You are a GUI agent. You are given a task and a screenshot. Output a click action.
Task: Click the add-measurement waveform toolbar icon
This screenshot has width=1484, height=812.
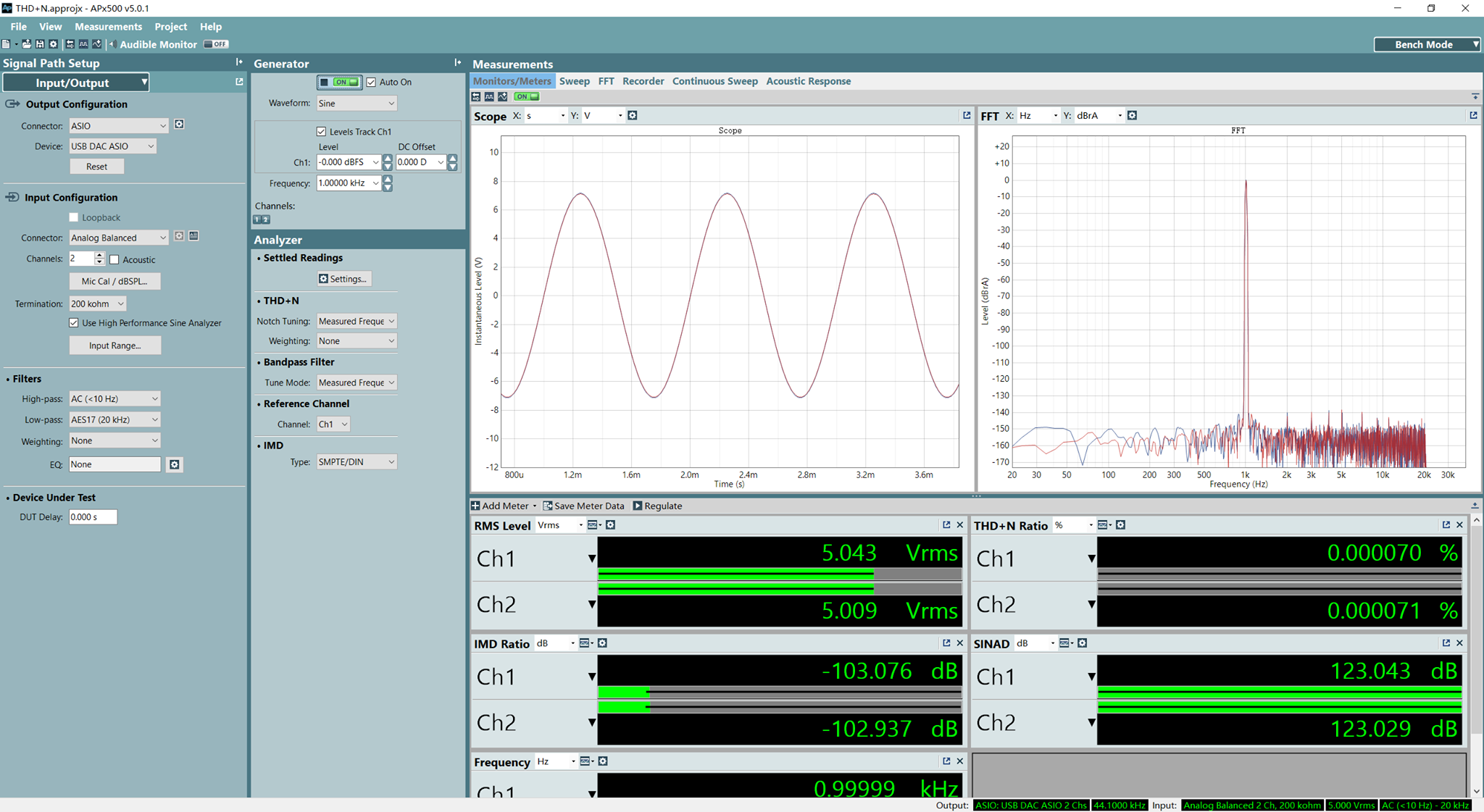click(96, 44)
